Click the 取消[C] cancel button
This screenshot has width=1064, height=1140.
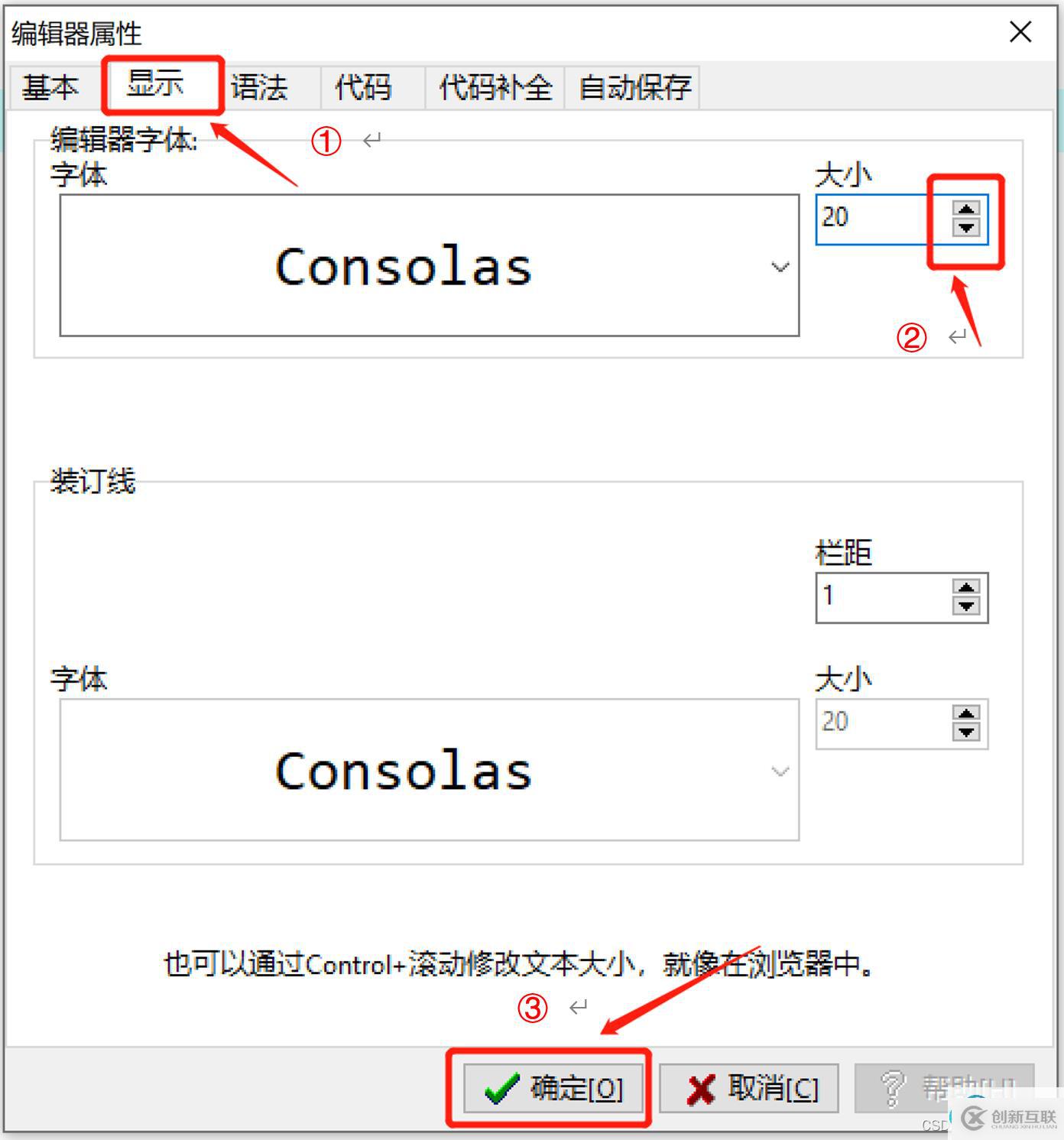point(749,1088)
